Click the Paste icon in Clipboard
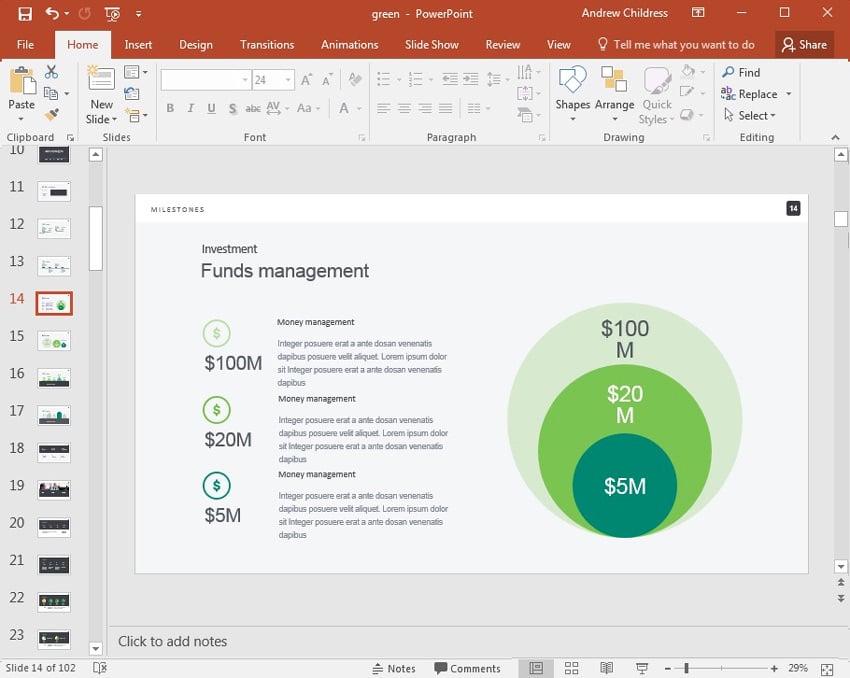The width and height of the screenshot is (850, 678). (21, 81)
